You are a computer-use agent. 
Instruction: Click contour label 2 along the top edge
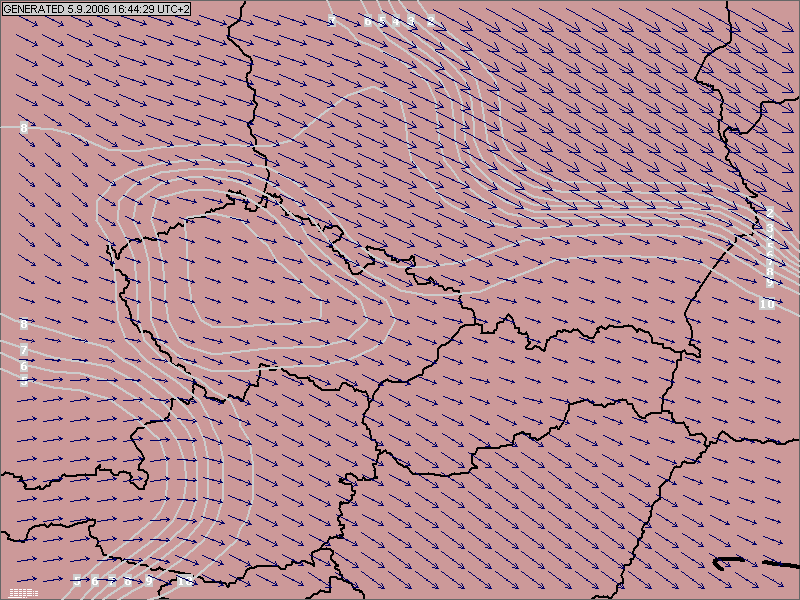pos(431,20)
